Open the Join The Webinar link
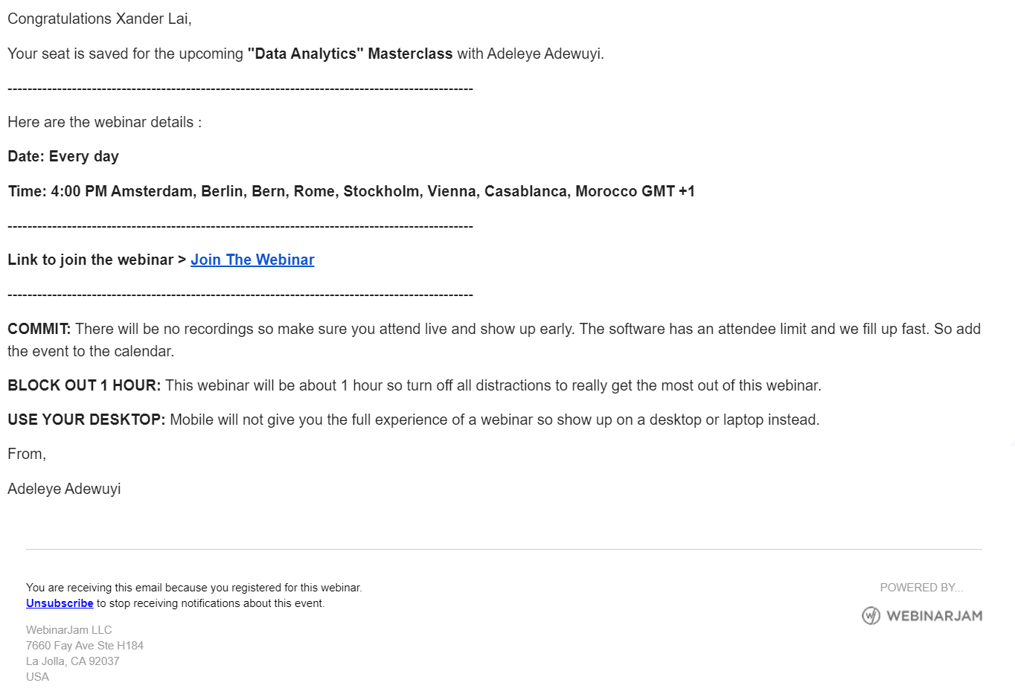The image size is (1015, 700). [252, 260]
